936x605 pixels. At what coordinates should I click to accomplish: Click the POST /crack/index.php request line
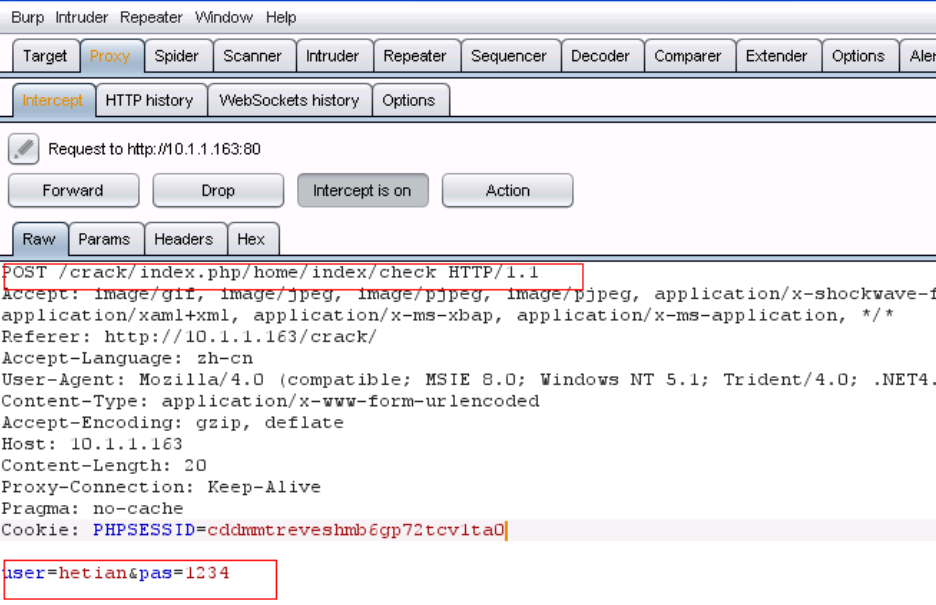click(x=270, y=273)
